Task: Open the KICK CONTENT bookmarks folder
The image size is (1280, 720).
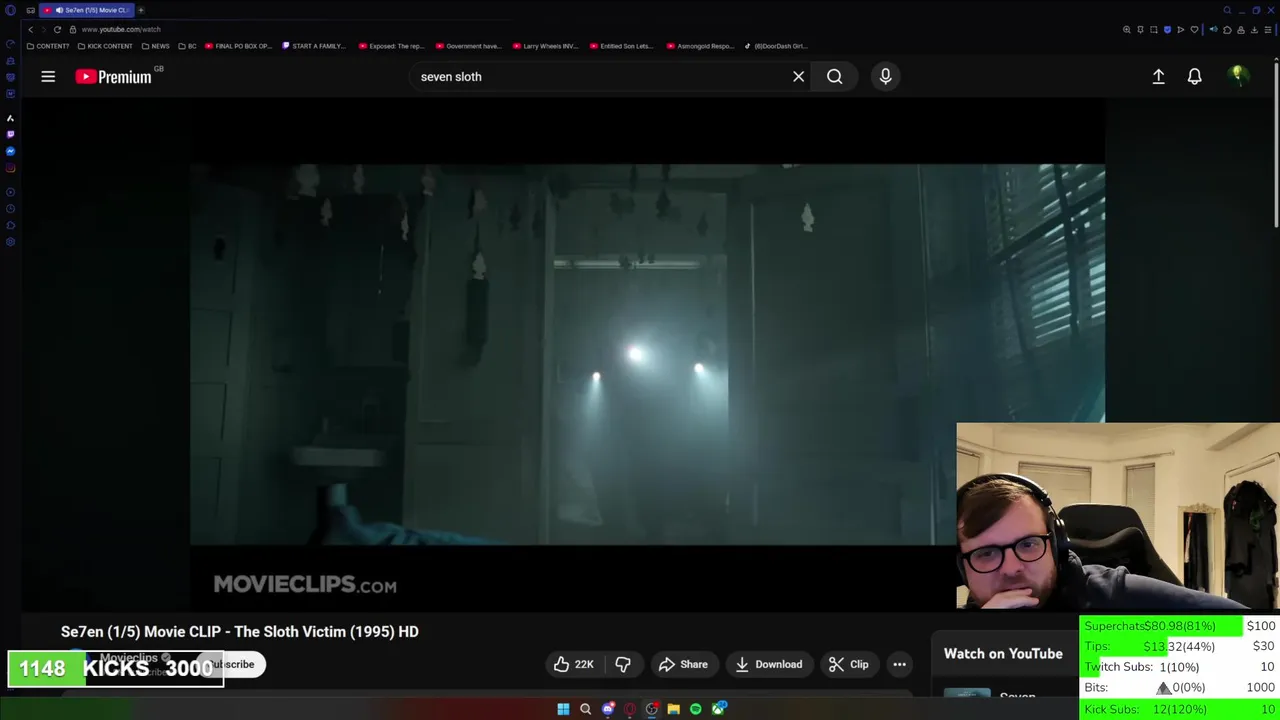Action: (104, 46)
